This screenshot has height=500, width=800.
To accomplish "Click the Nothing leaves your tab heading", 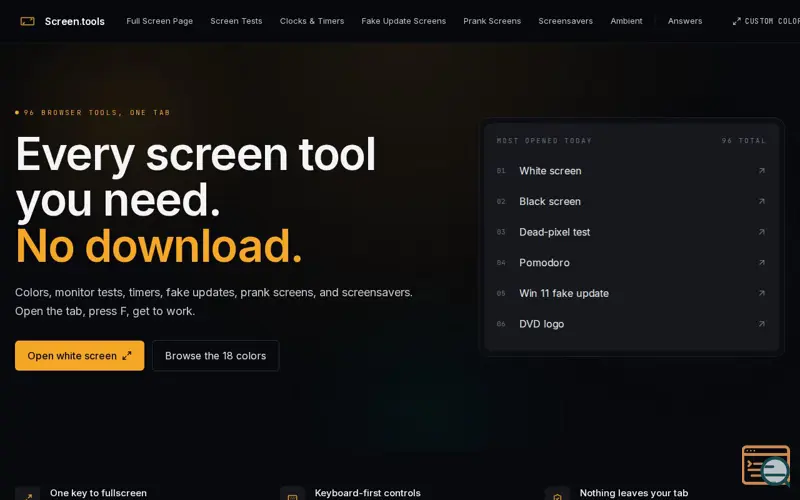I will (x=634, y=493).
